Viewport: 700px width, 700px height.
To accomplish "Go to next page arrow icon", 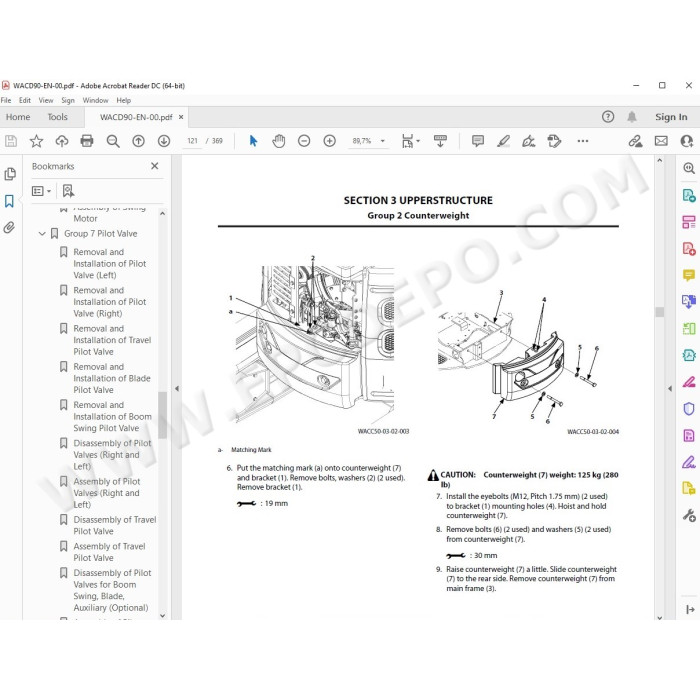I will coord(164,141).
